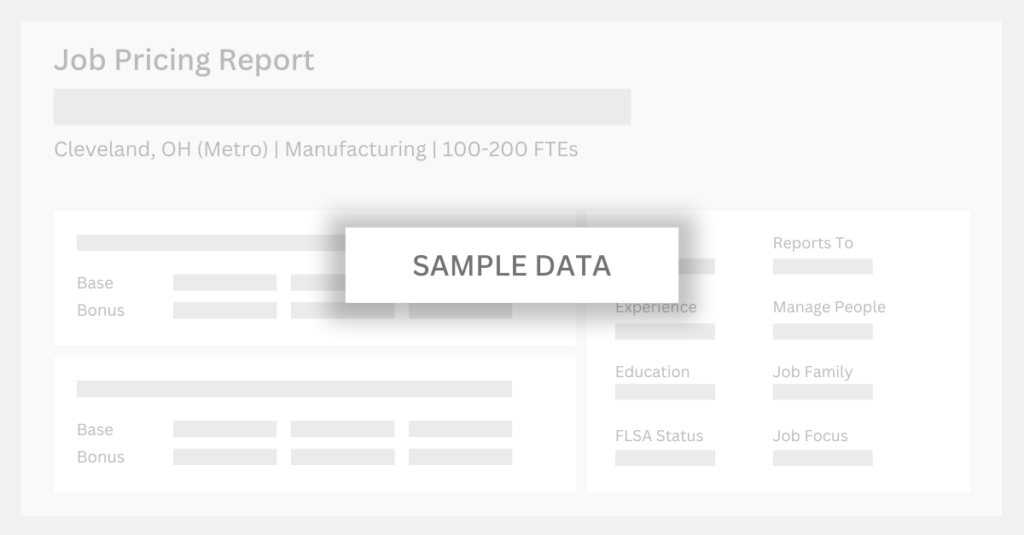Select the value field under Job Focus
Image resolution: width=1024 pixels, height=535 pixels.
pos(822,458)
